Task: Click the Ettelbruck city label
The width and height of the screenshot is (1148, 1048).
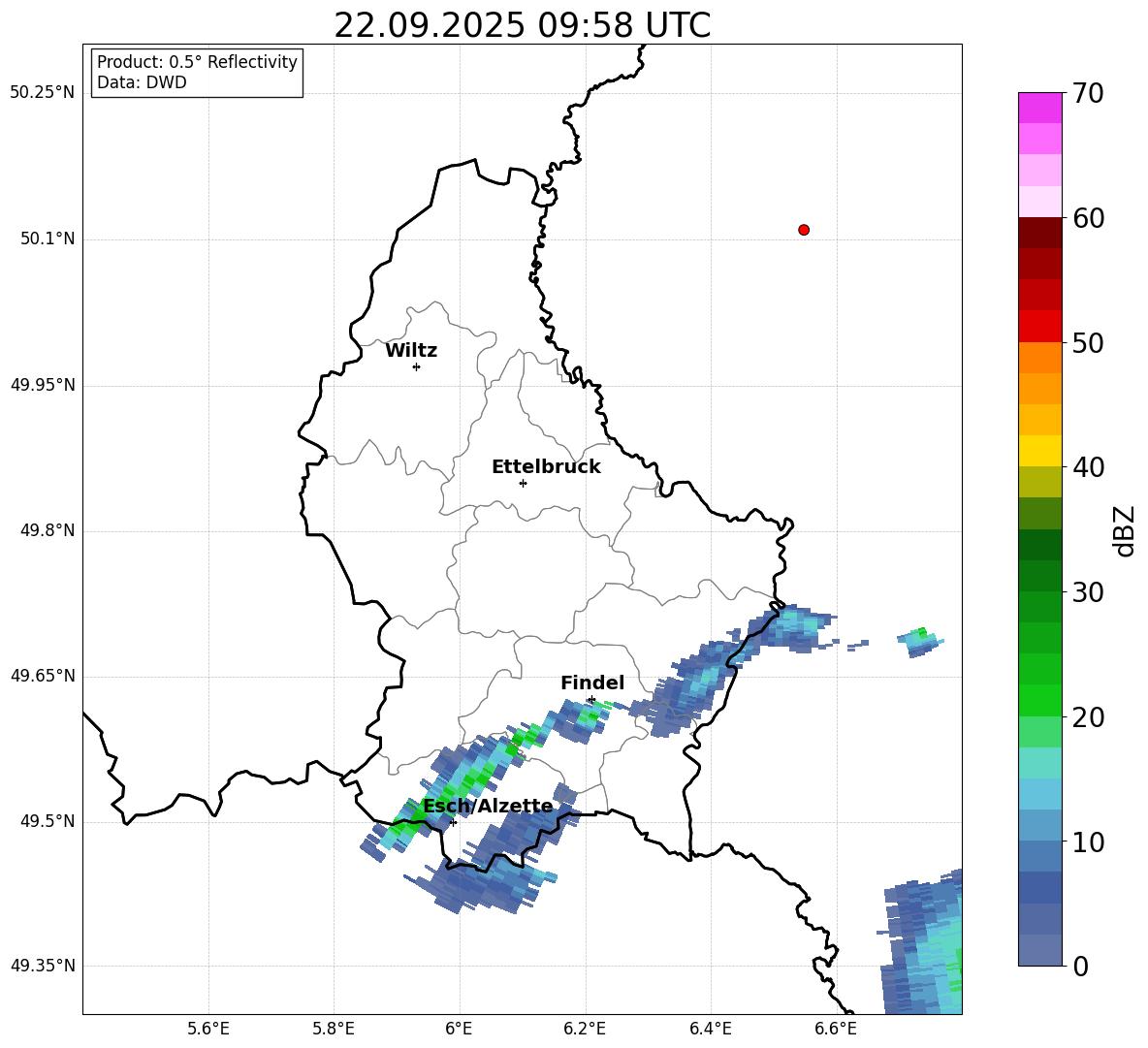Action: coord(546,467)
